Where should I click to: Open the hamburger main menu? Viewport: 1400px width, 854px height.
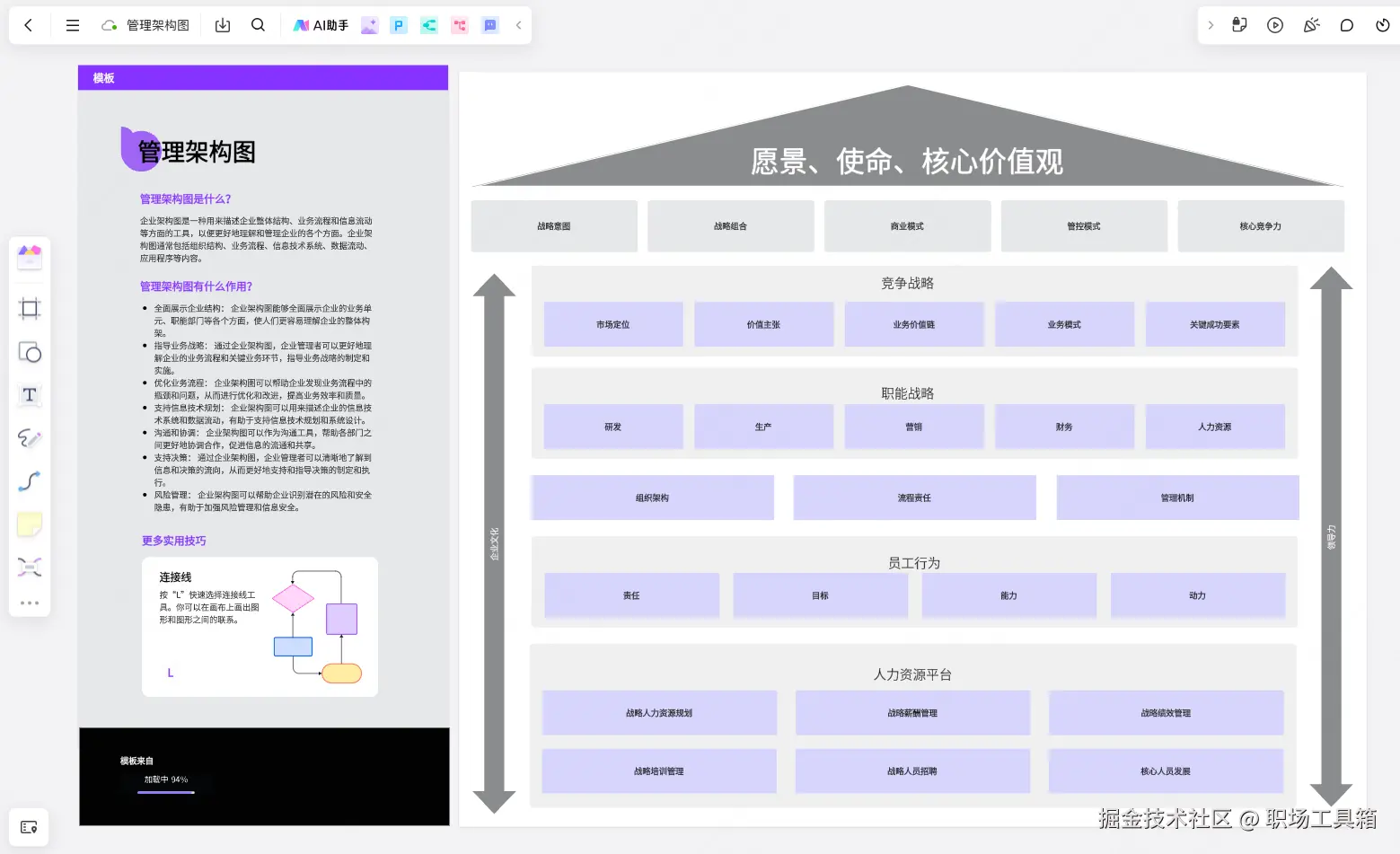pos(72,25)
